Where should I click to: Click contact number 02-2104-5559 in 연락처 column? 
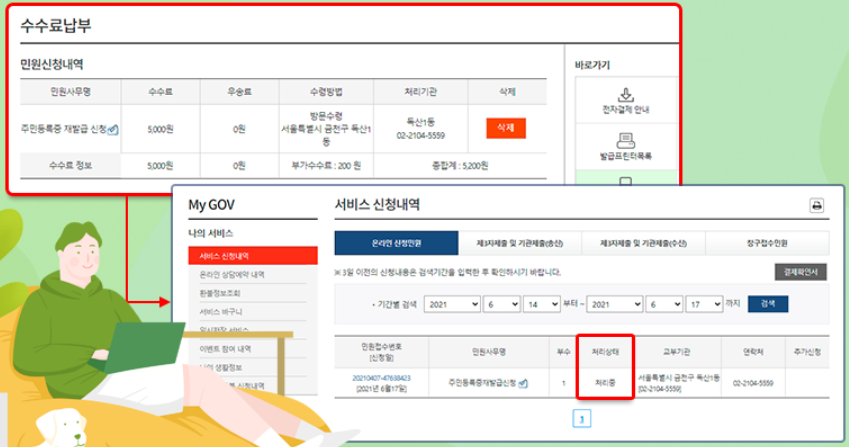click(753, 383)
